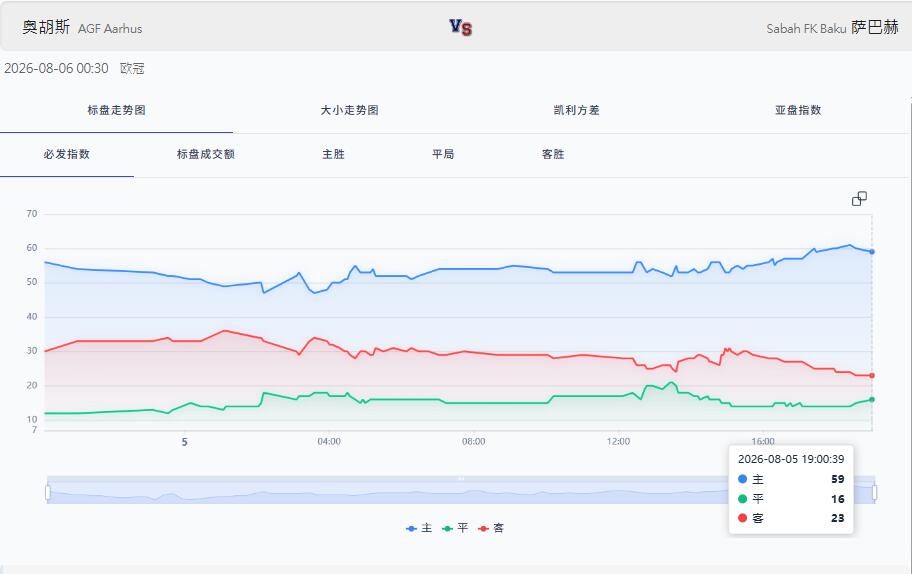
Task: Click the green endpoint marker of 平 line
Action: click(872, 400)
